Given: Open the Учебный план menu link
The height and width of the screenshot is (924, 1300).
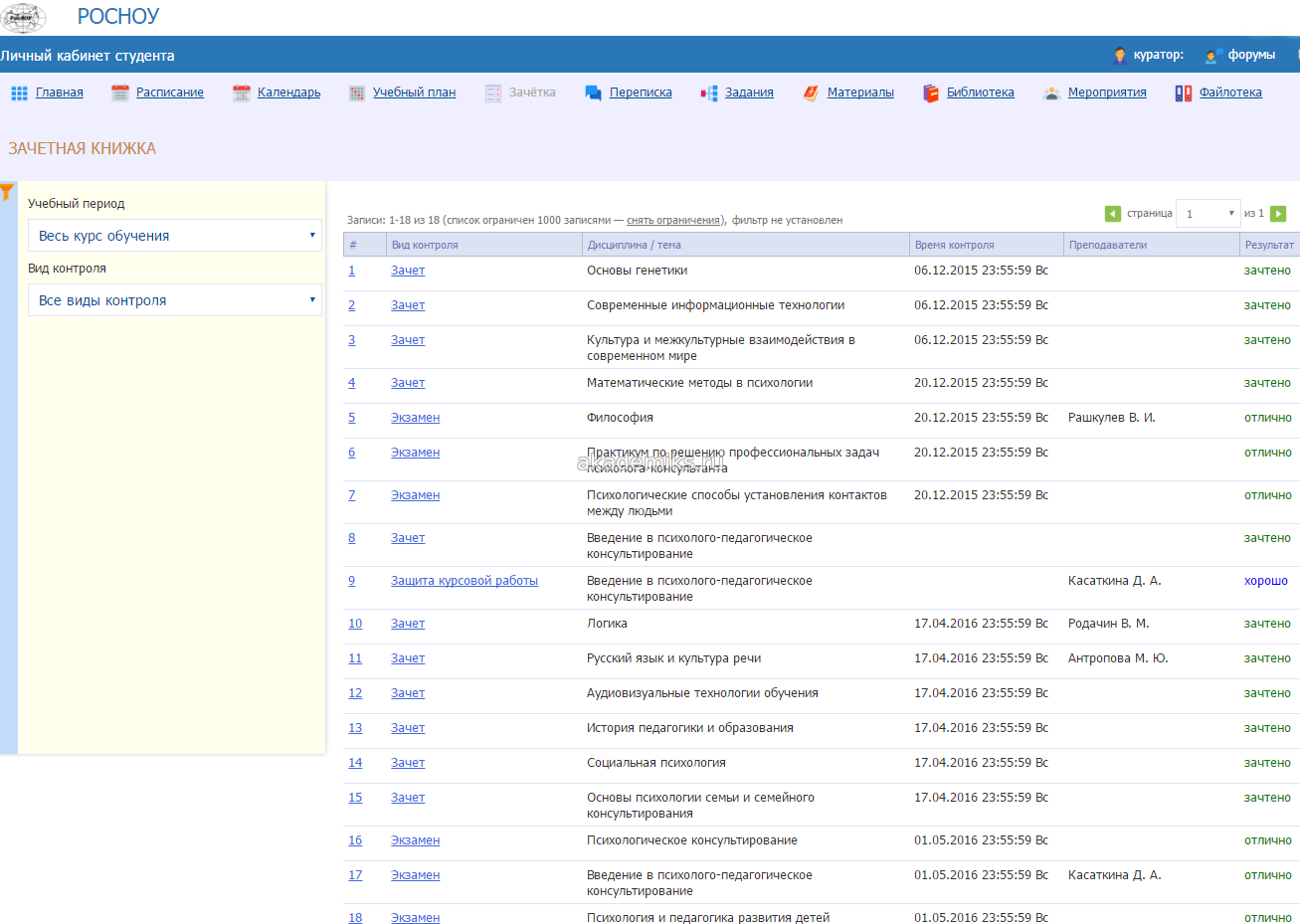Looking at the screenshot, I should pos(415,92).
